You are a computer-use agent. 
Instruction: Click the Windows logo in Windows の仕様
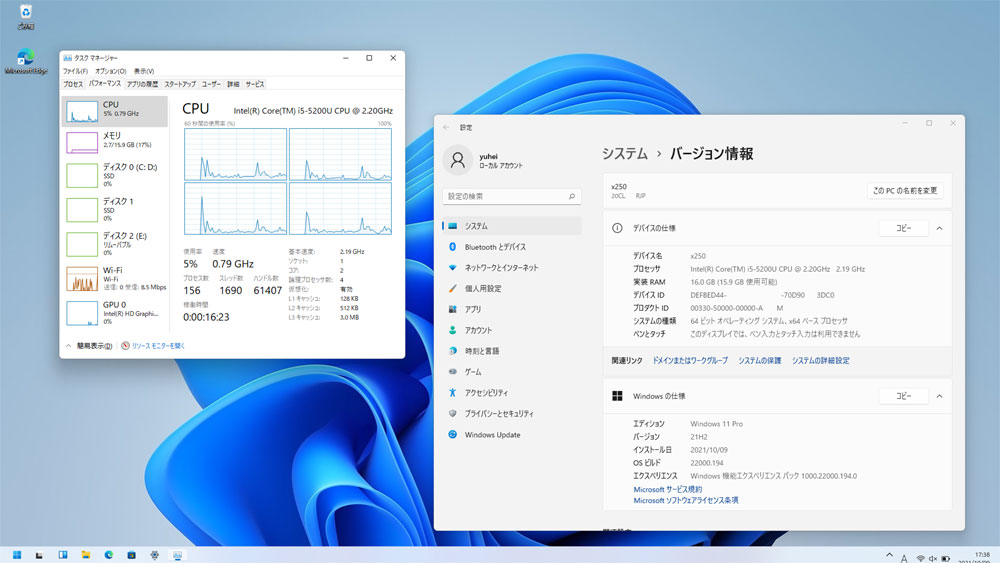coord(617,396)
